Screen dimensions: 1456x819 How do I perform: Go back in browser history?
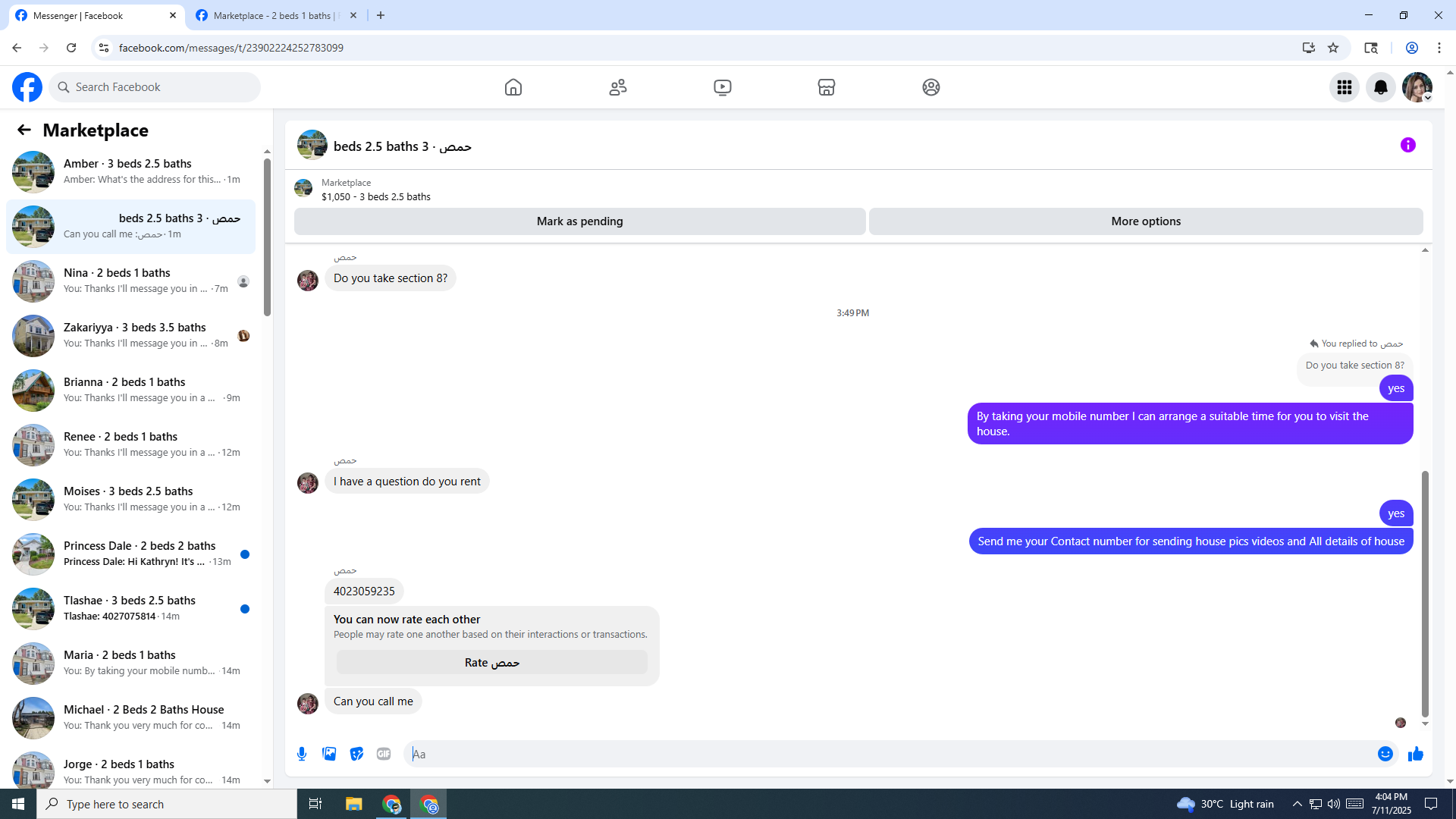pos(17,48)
